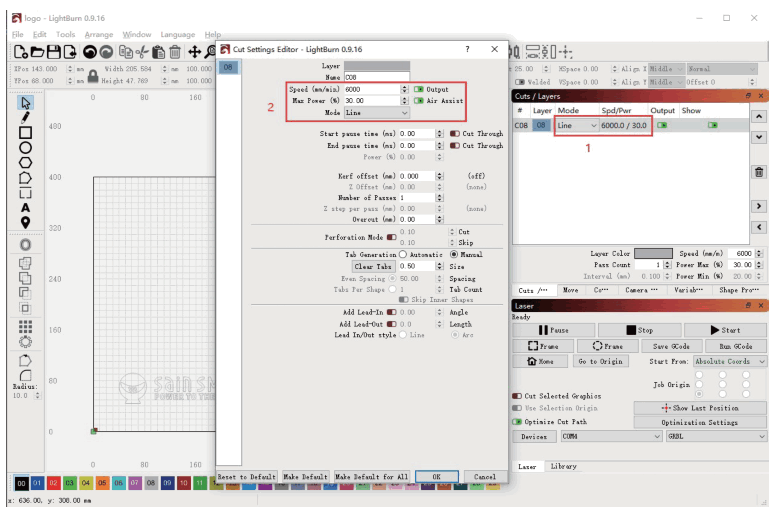
Task: Click the Open folder icon
Action: coord(37,52)
